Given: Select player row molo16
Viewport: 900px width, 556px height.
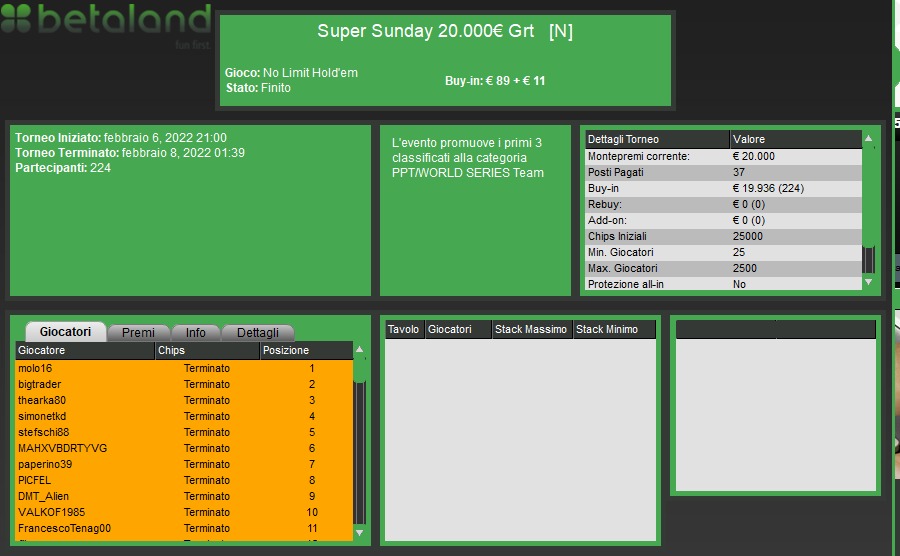Looking at the screenshot, I should 184,368.
